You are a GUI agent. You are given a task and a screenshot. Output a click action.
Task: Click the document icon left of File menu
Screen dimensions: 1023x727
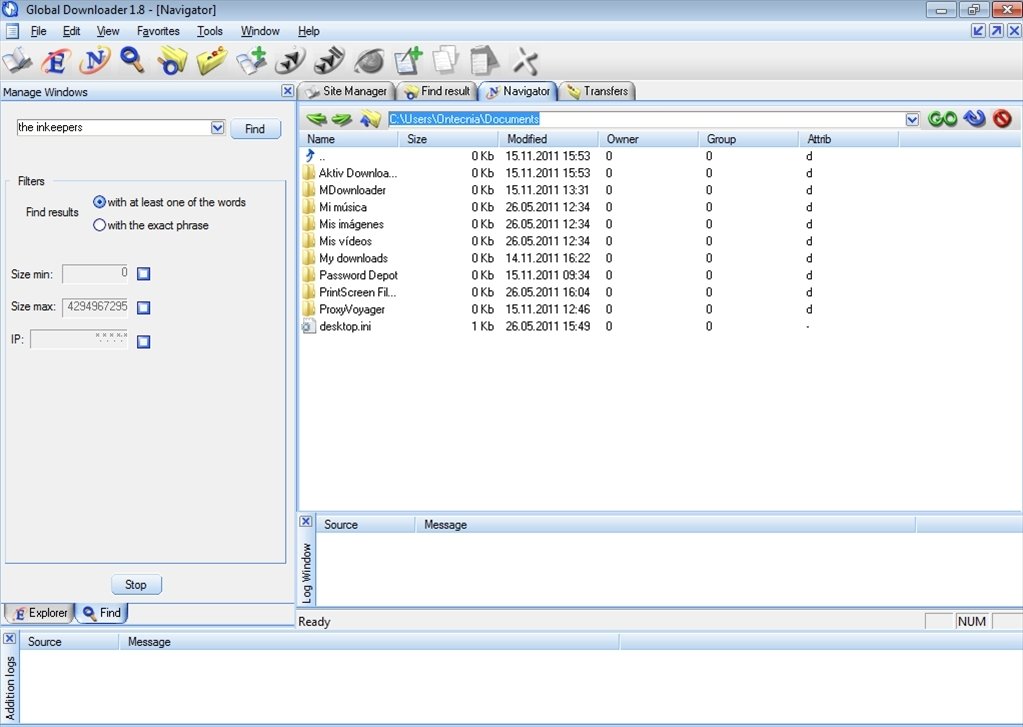coord(12,31)
